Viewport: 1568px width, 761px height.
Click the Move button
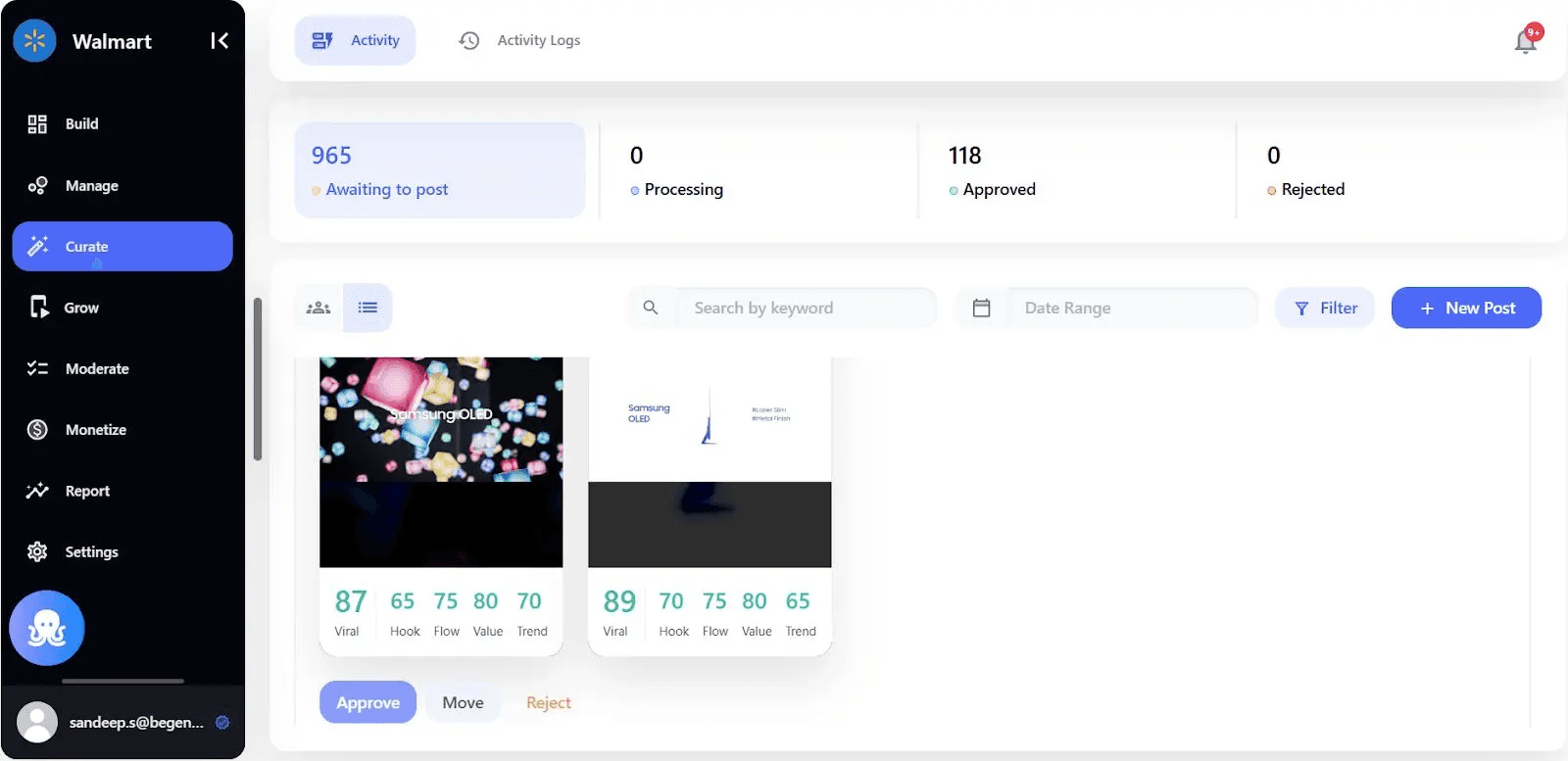(463, 702)
